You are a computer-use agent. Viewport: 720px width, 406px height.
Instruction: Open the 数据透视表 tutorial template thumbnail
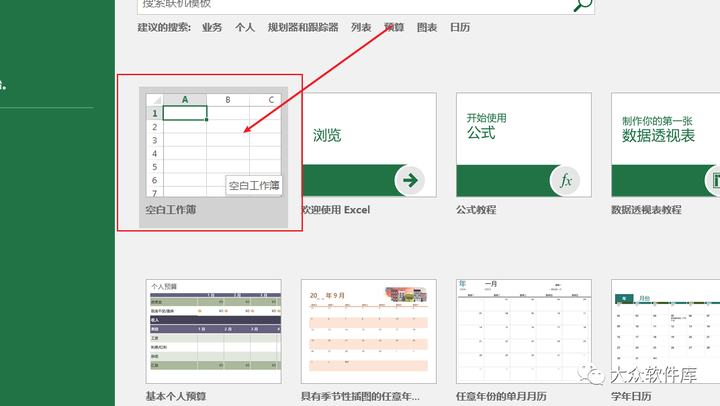point(665,145)
